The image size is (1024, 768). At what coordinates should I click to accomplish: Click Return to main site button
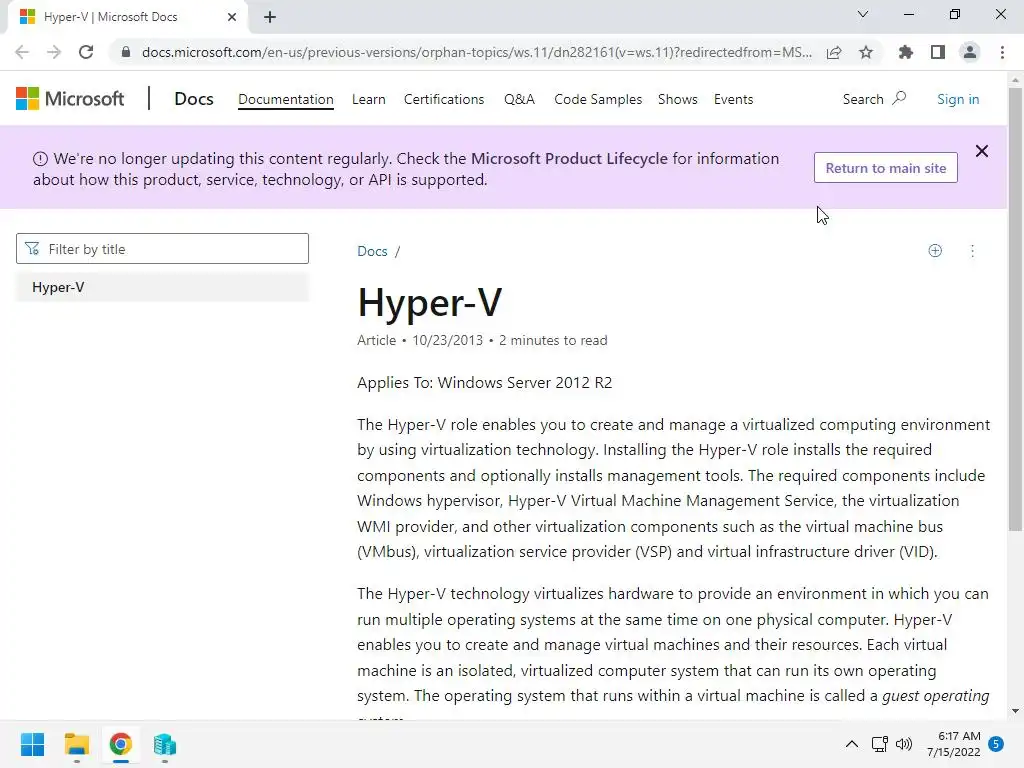click(x=886, y=168)
